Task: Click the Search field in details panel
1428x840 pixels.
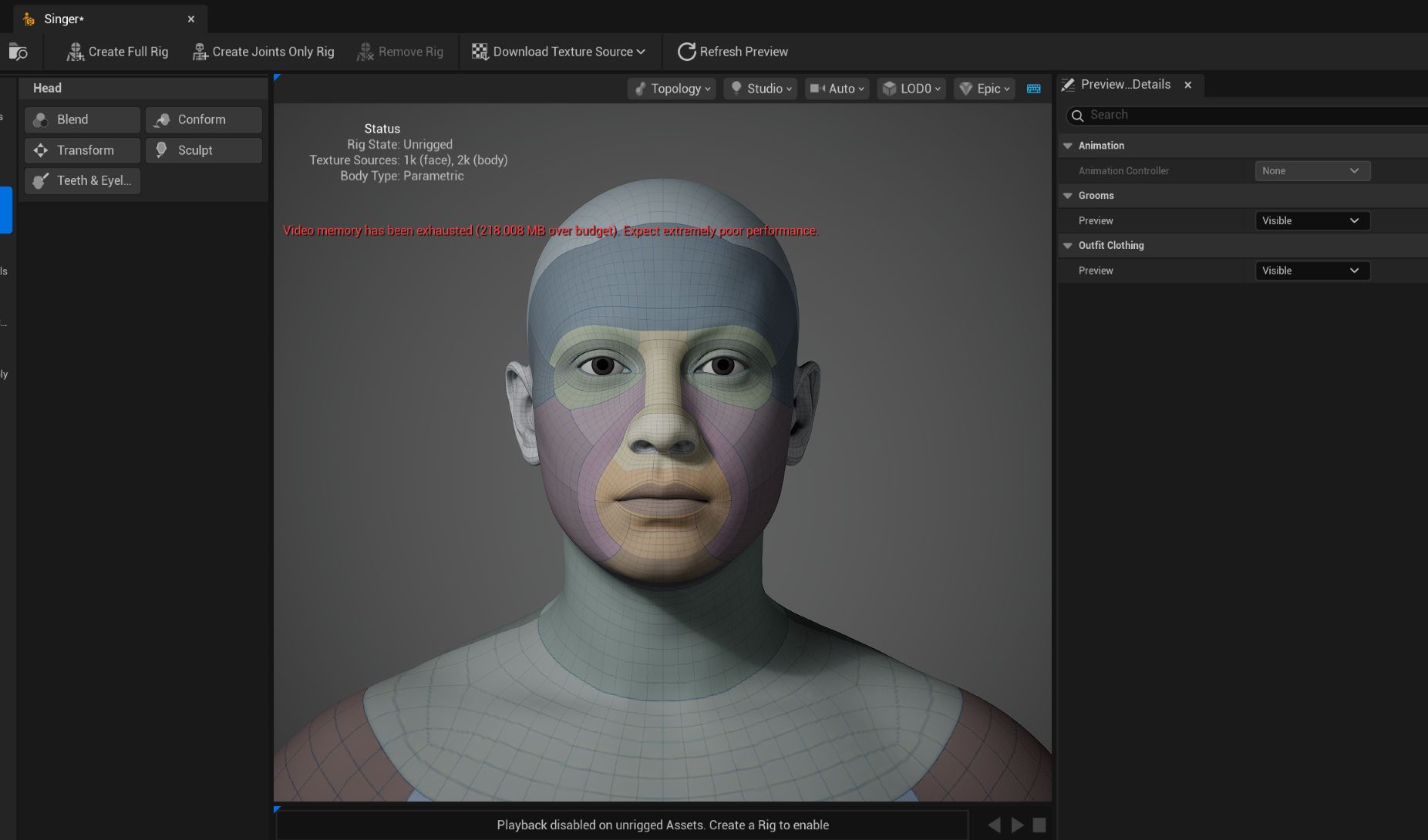Action: (1249, 115)
